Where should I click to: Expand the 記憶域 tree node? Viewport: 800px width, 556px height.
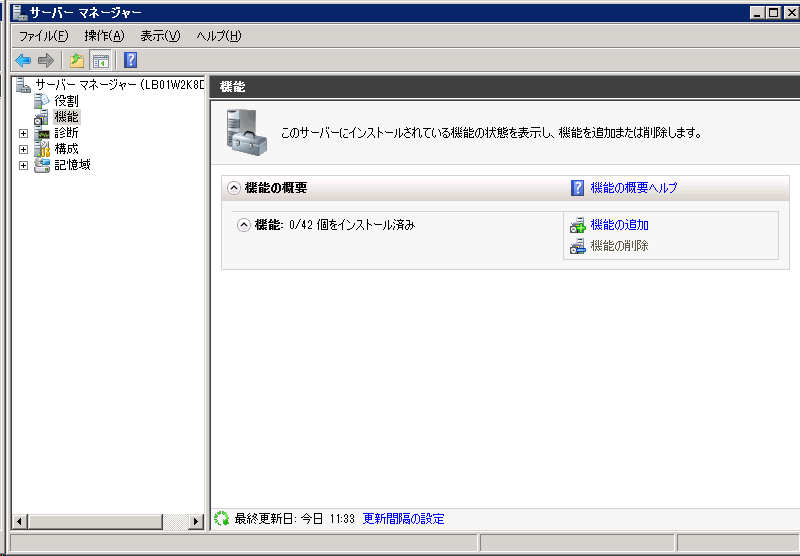point(23,165)
